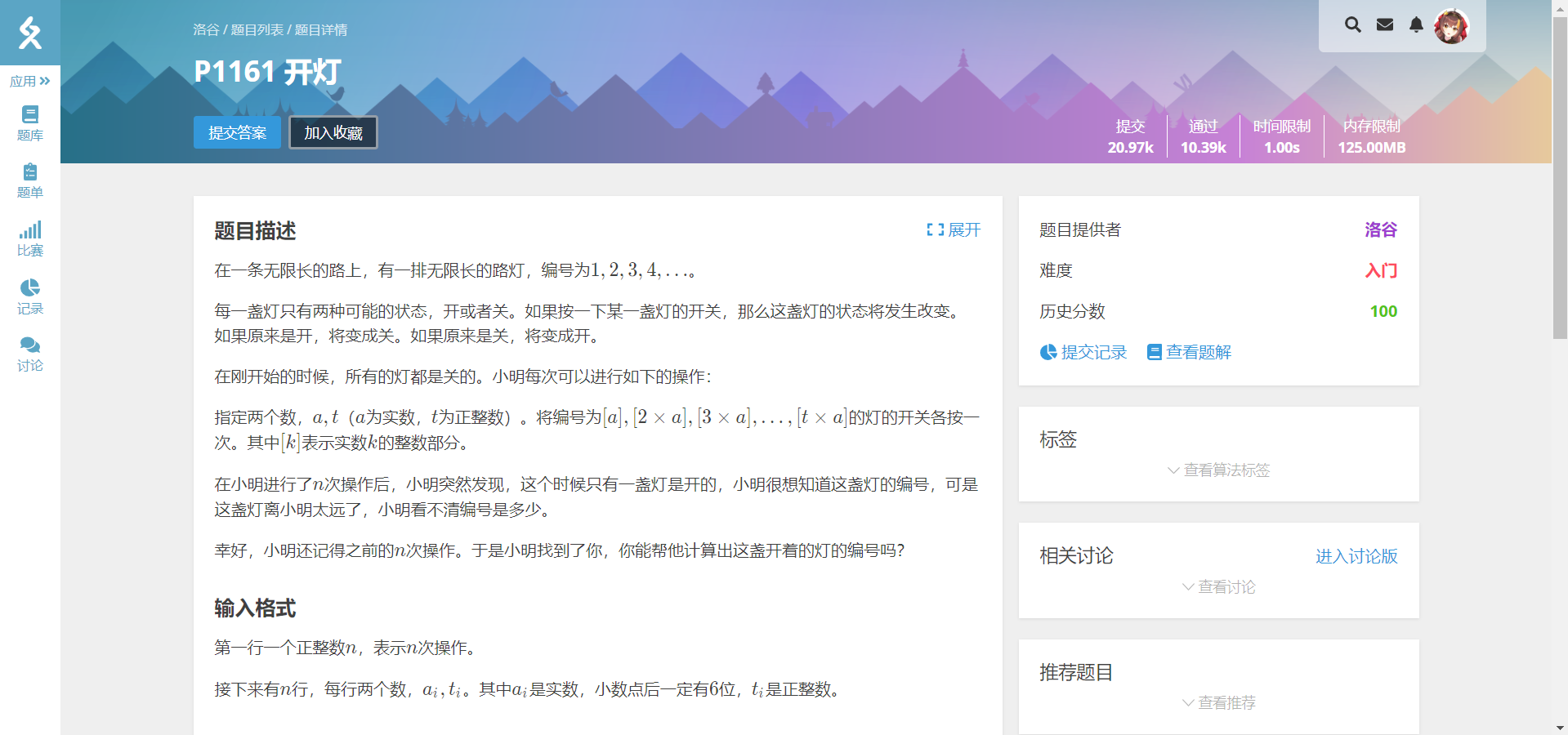Viewport: 1568px width, 735px height.
Task: Open the 记录 section in the sidebar
Action: pyautogui.click(x=30, y=294)
